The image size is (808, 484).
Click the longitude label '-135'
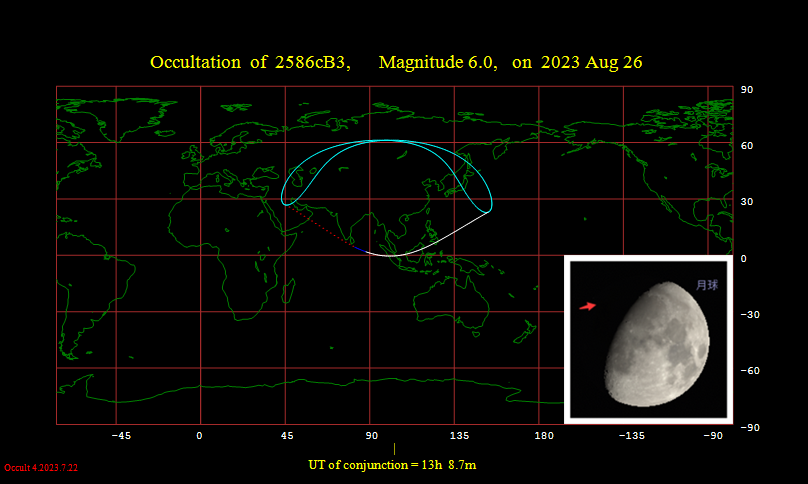632,436
